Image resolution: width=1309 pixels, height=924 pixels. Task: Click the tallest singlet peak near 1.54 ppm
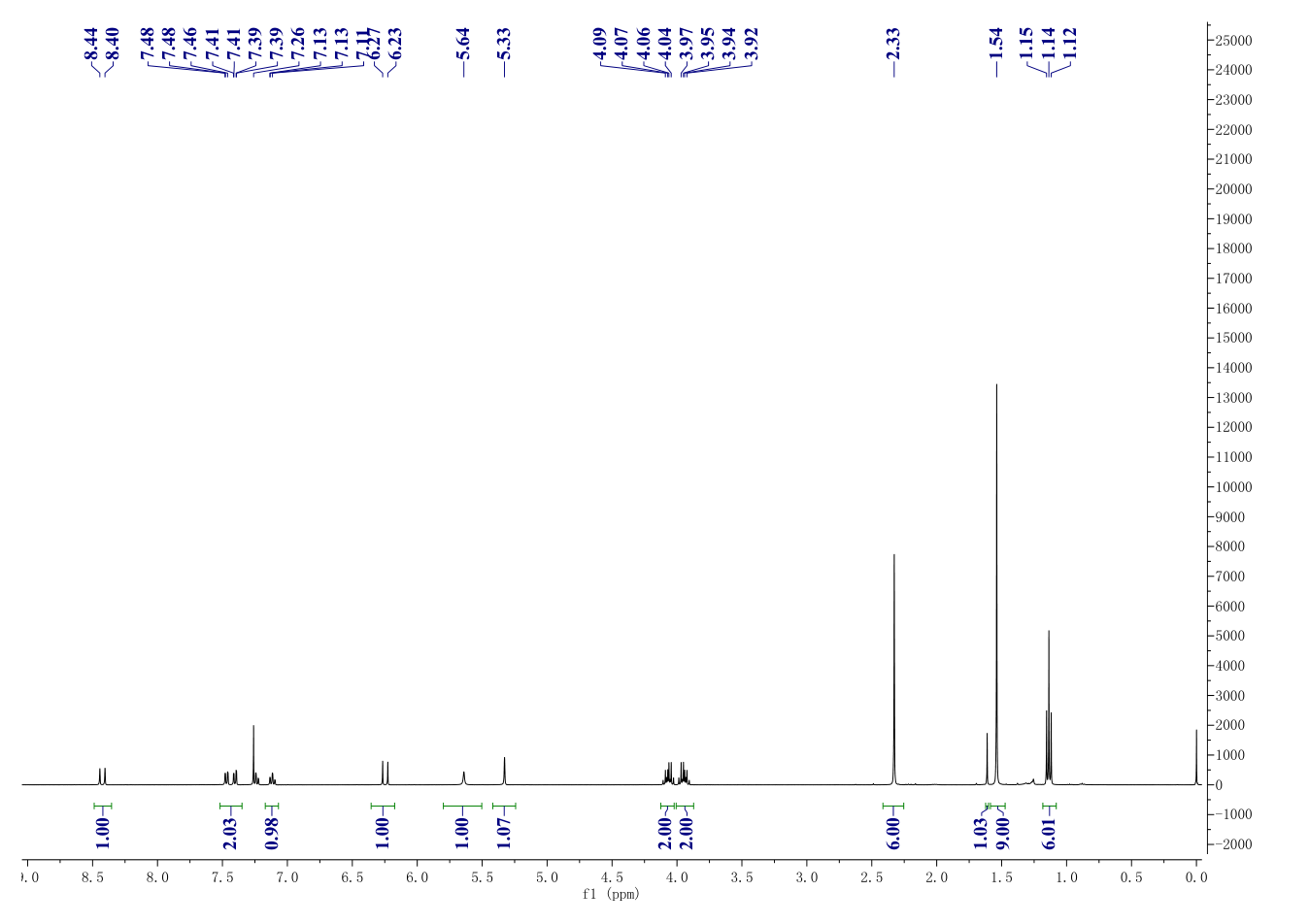click(996, 582)
